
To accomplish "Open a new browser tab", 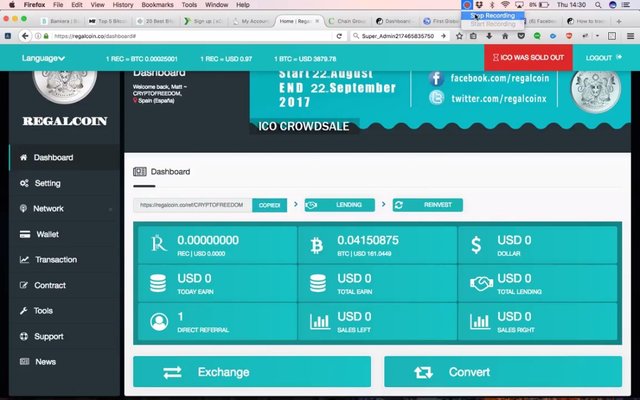I will click(619, 21).
